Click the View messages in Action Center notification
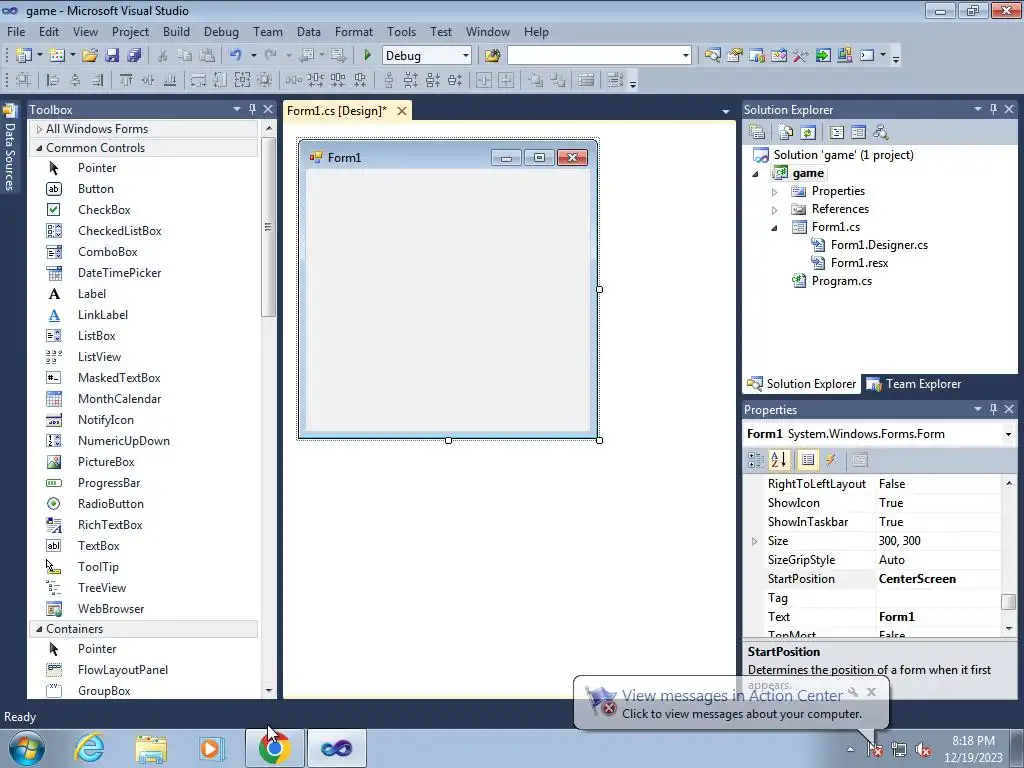The image size is (1024, 768). click(731, 704)
